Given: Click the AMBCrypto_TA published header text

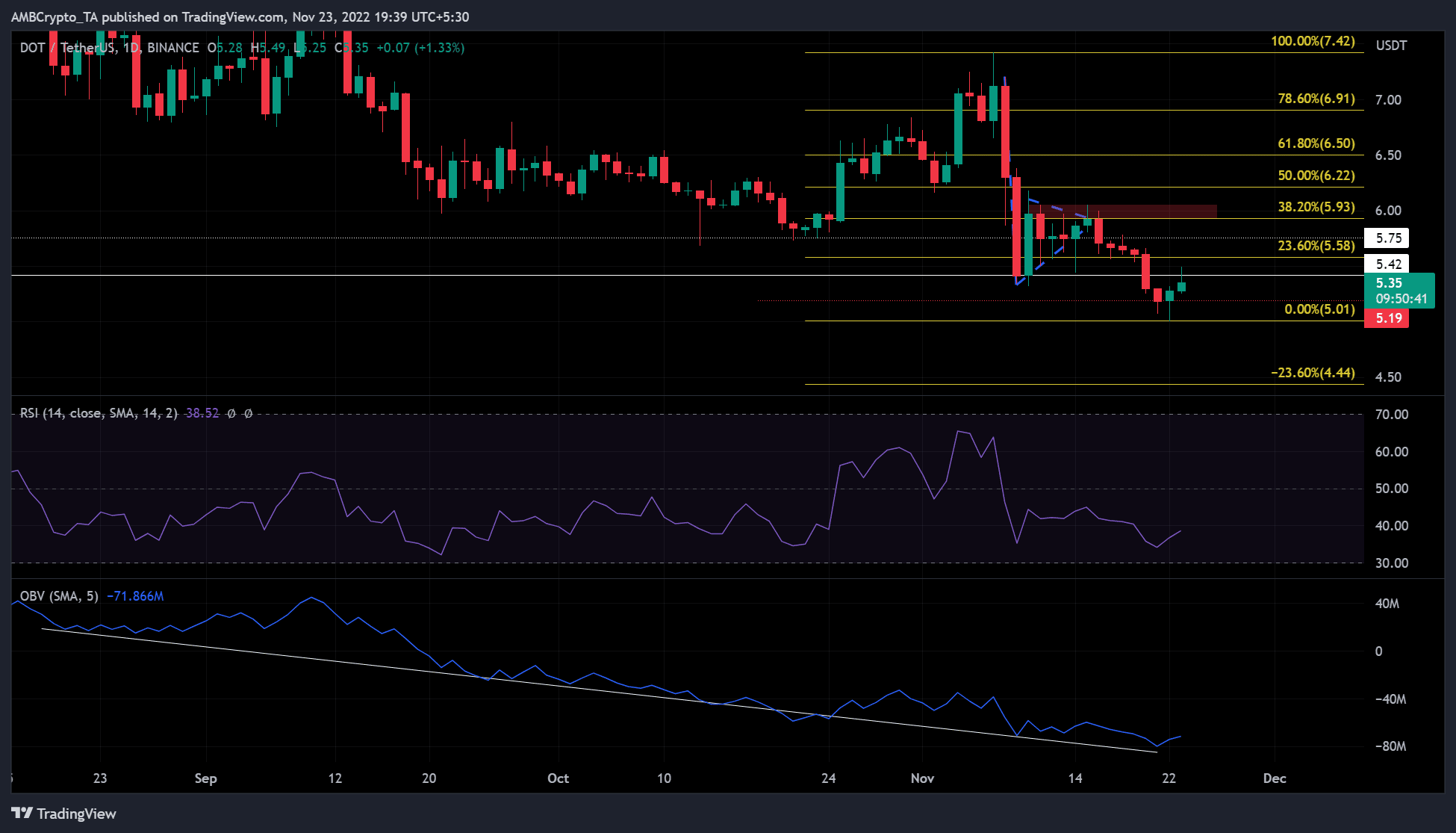Looking at the screenshot, I should 240,16.
